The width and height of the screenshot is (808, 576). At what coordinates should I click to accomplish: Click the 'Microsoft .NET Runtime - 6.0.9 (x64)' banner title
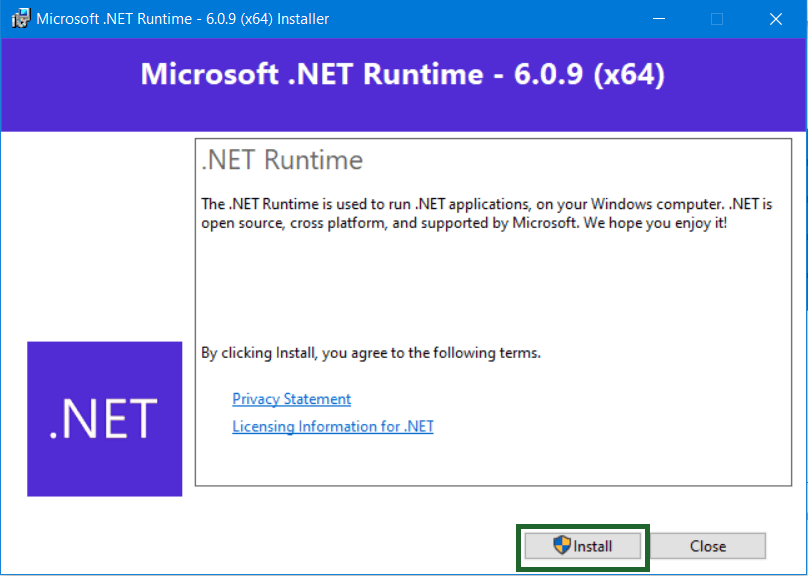(403, 74)
